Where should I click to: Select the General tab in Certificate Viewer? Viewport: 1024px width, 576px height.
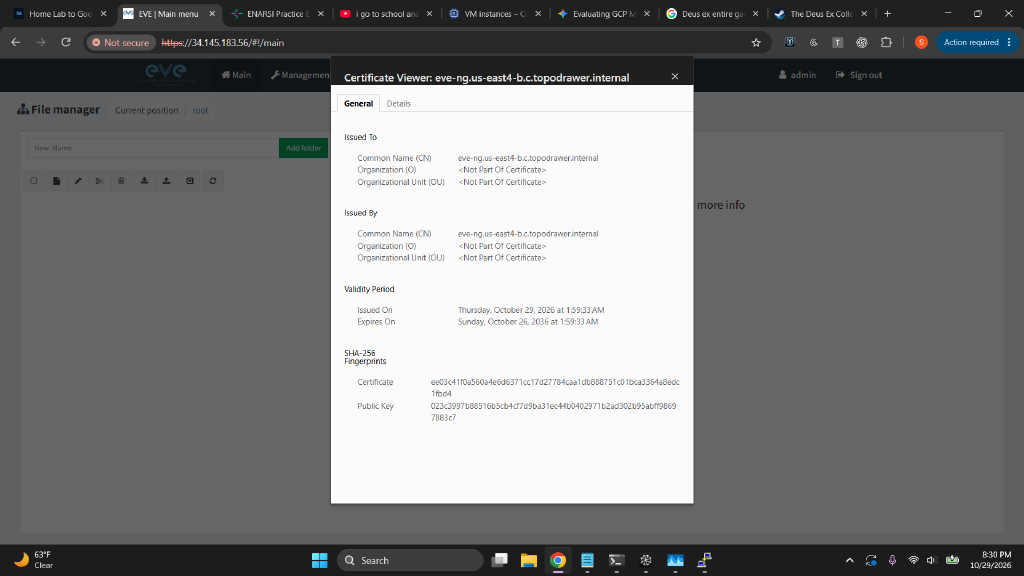coord(358,103)
